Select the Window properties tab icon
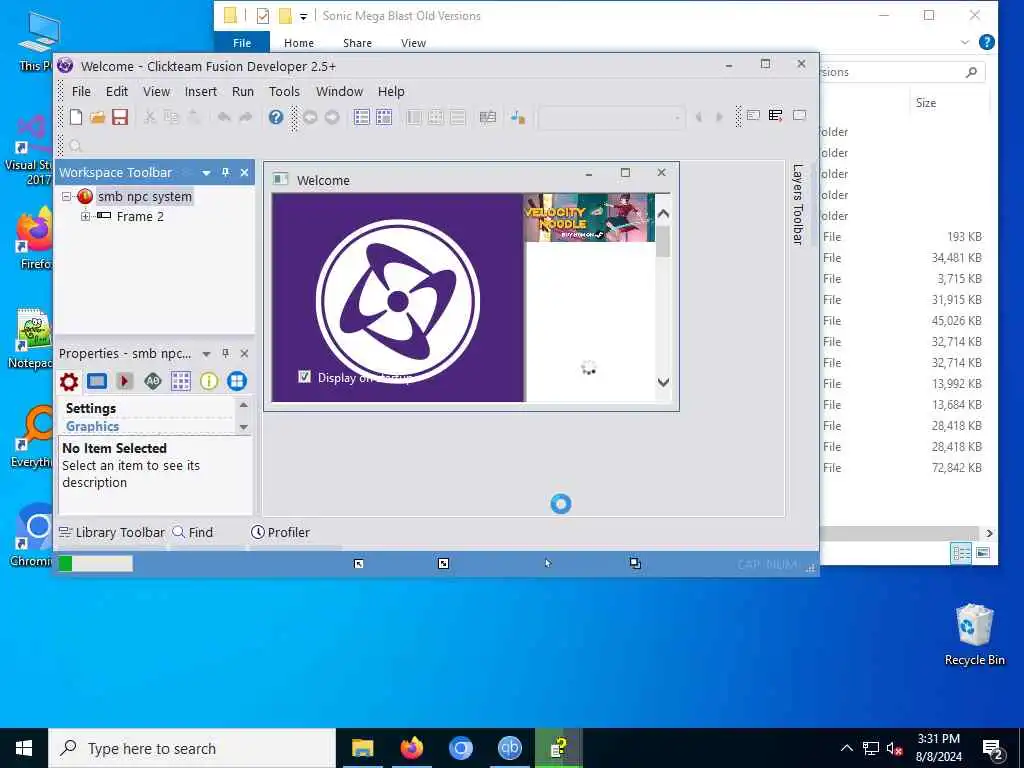Screen dimensions: 1024x768 pyautogui.click(x=97, y=381)
